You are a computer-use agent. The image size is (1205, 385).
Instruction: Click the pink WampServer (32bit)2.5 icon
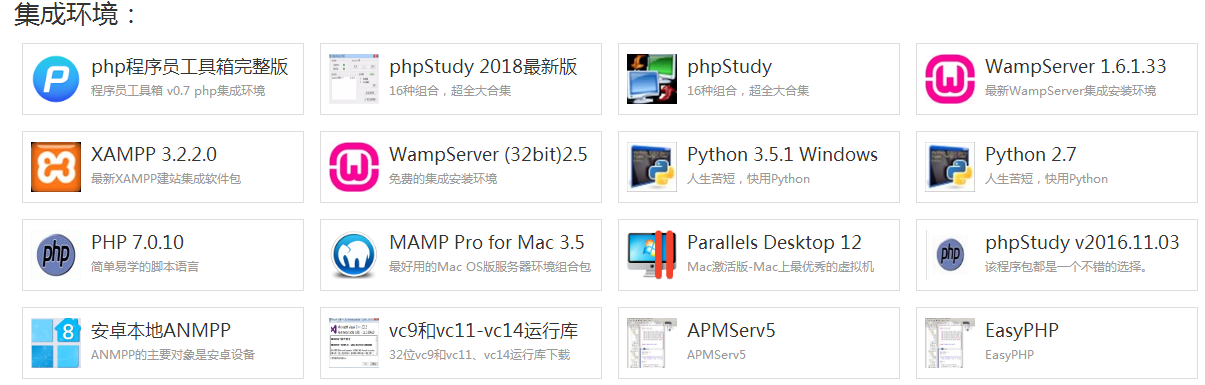[354, 167]
